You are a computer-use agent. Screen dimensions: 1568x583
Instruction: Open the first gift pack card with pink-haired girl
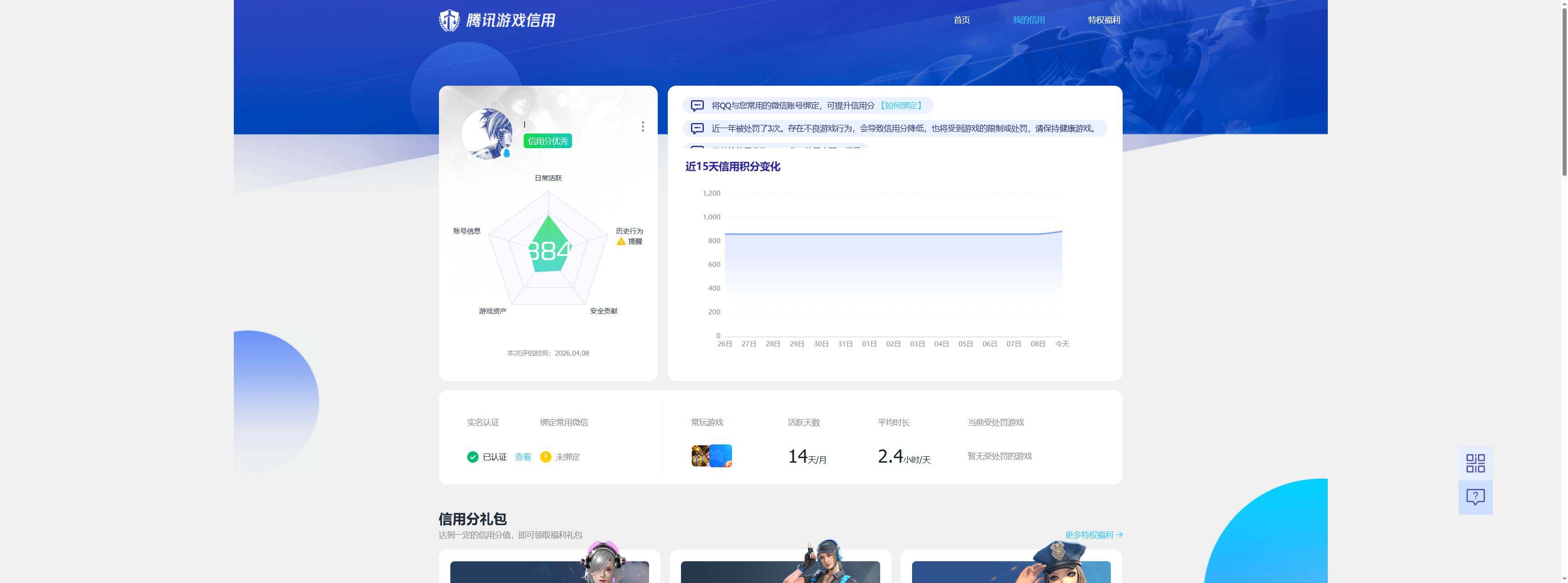click(549, 566)
